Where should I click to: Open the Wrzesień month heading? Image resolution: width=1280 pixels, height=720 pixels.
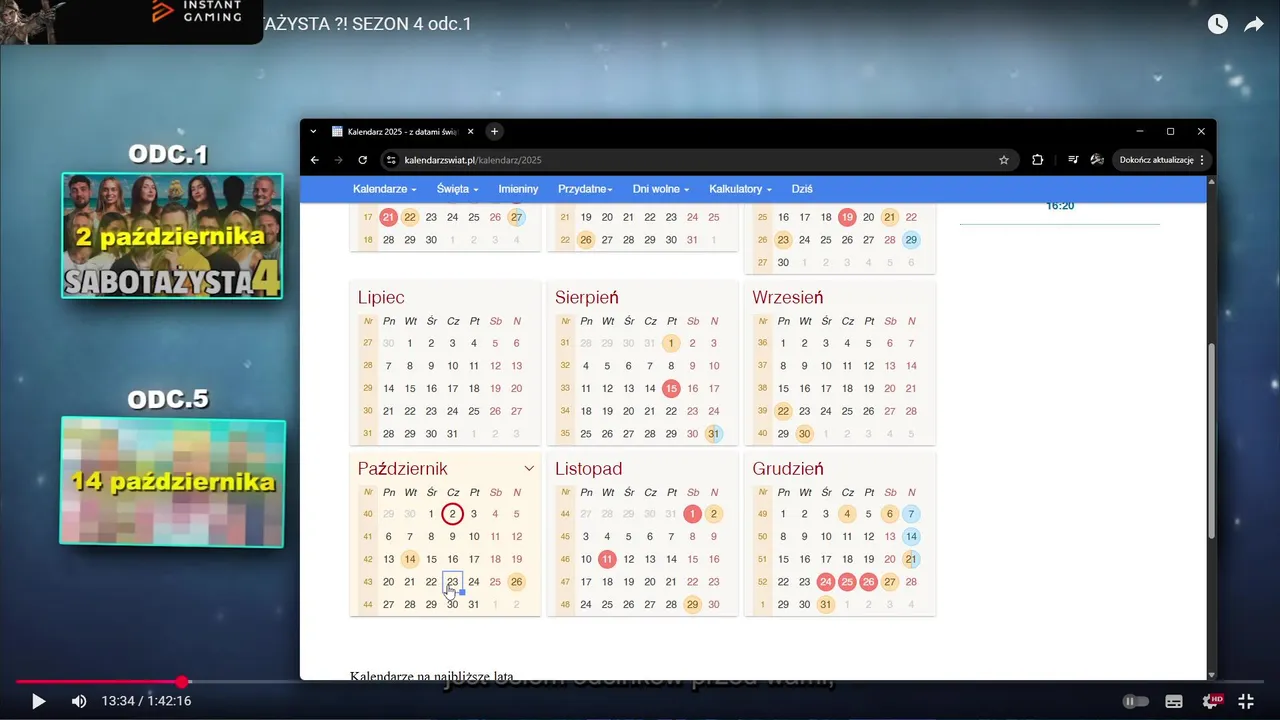(788, 298)
